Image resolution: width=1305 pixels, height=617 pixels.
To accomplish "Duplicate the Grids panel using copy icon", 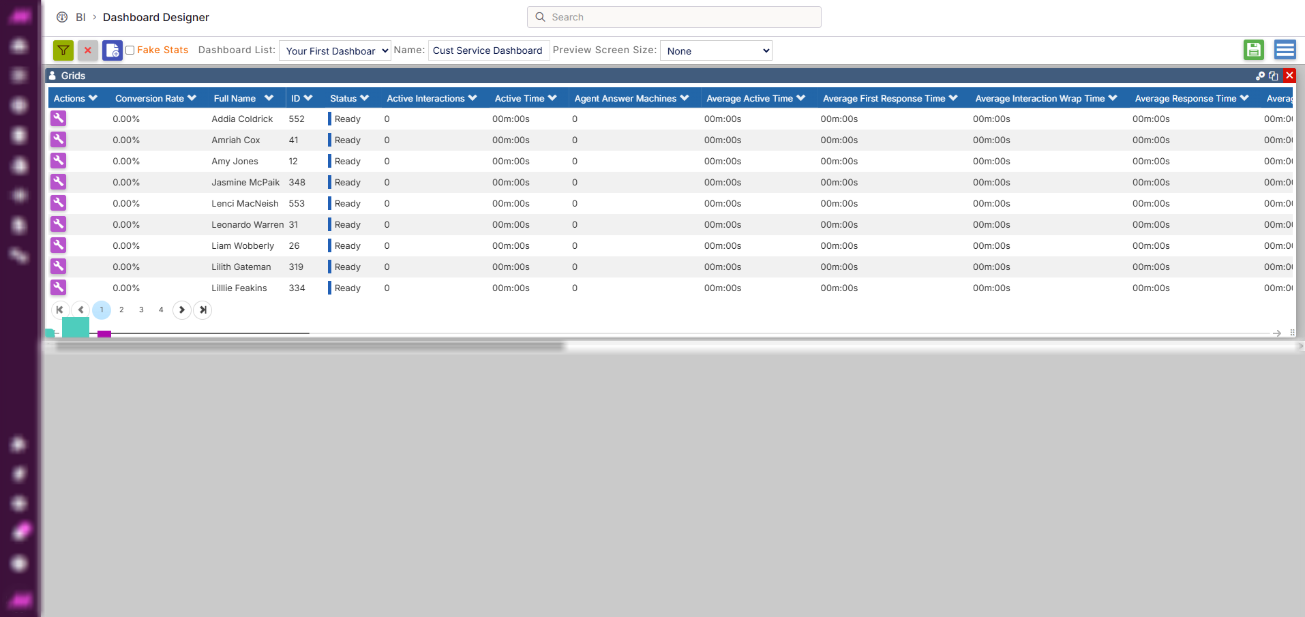I will [x=1274, y=76].
